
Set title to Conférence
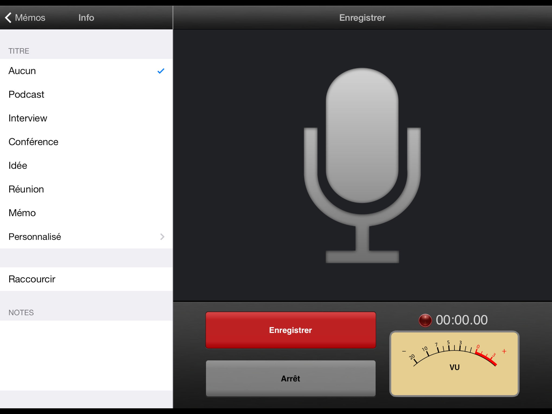click(86, 142)
